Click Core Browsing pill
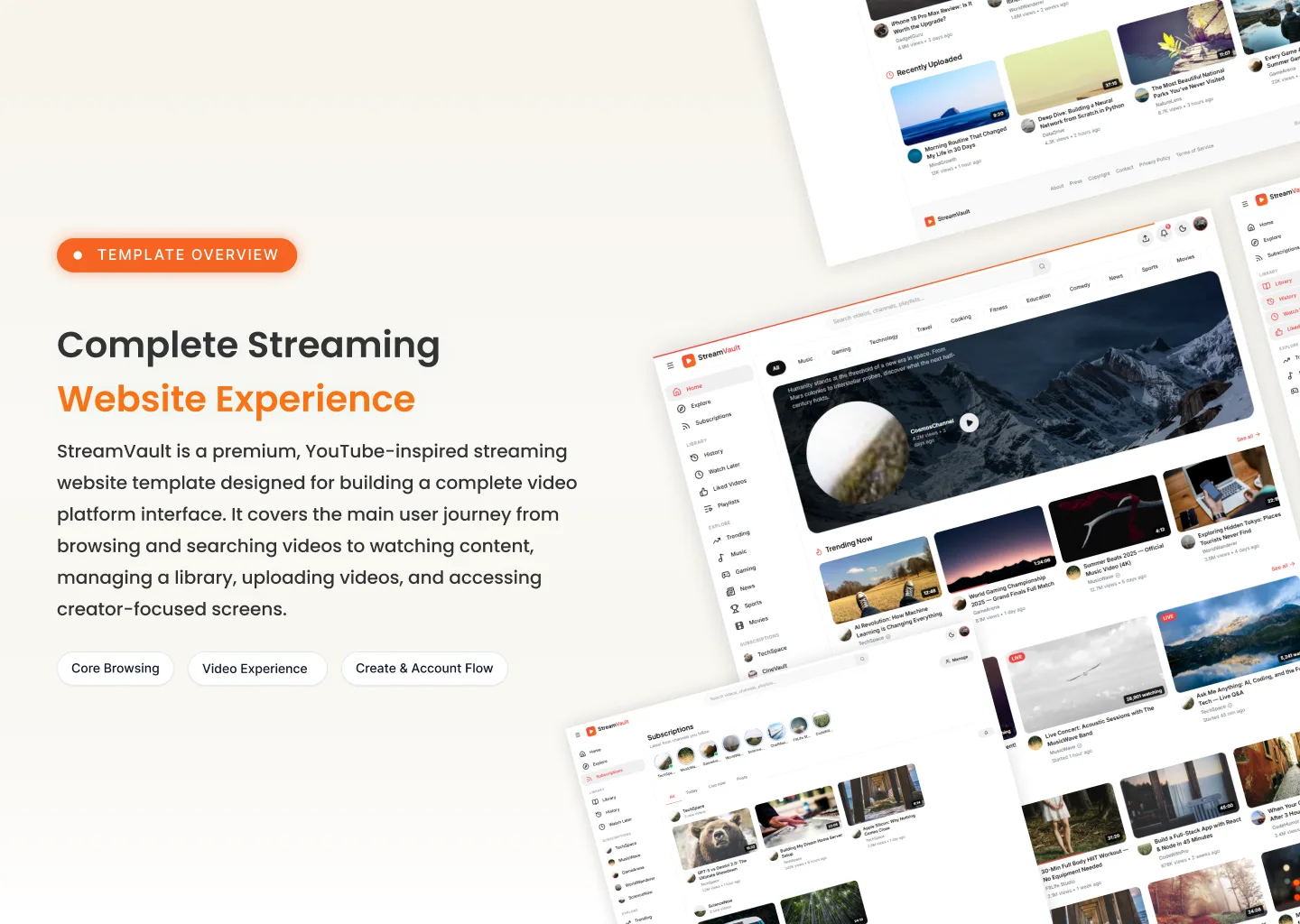Image resolution: width=1300 pixels, height=924 pixels. (116, 669)
